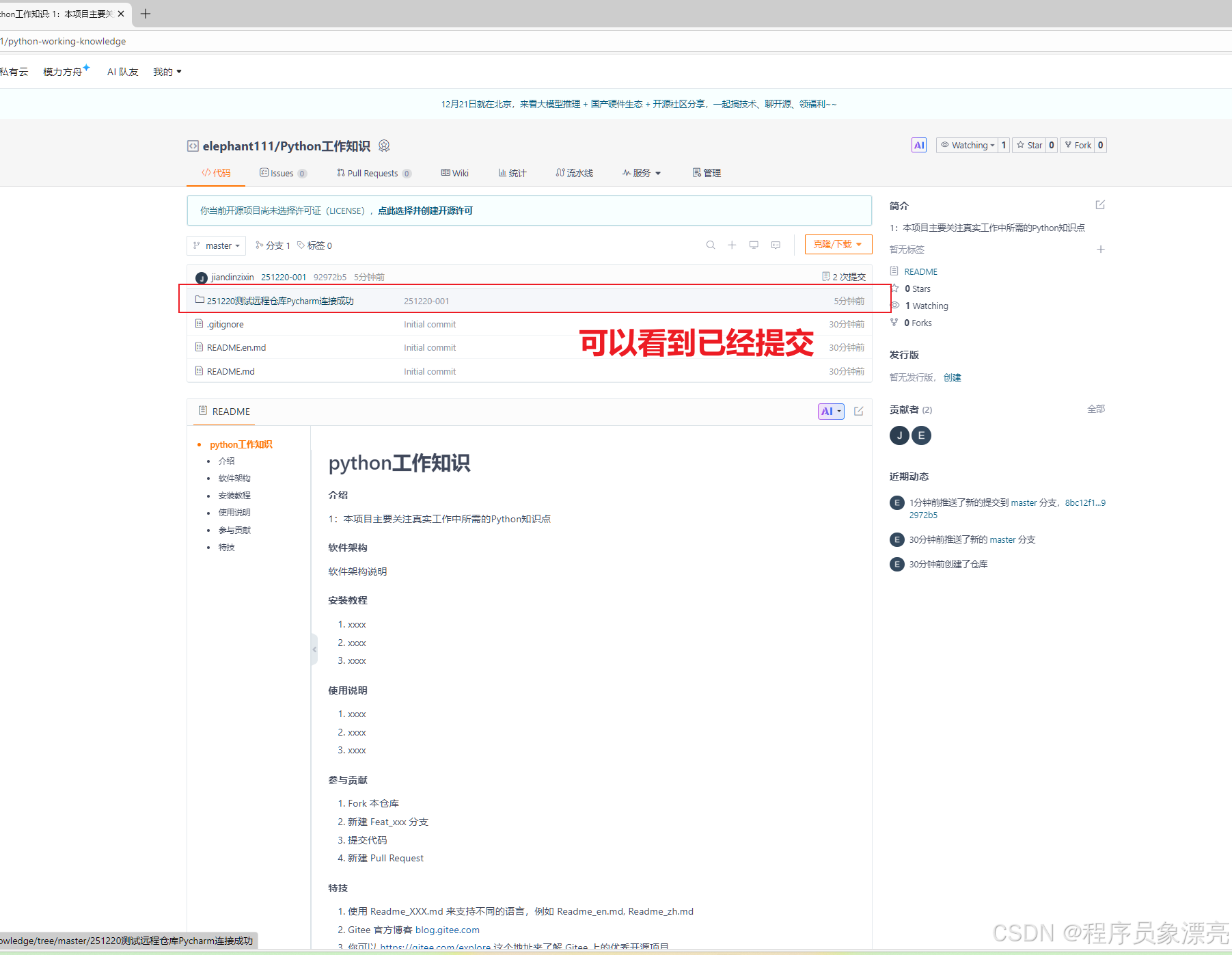Jump to 特技 in README outline
1232x955 pixels.
coord(226,547)
